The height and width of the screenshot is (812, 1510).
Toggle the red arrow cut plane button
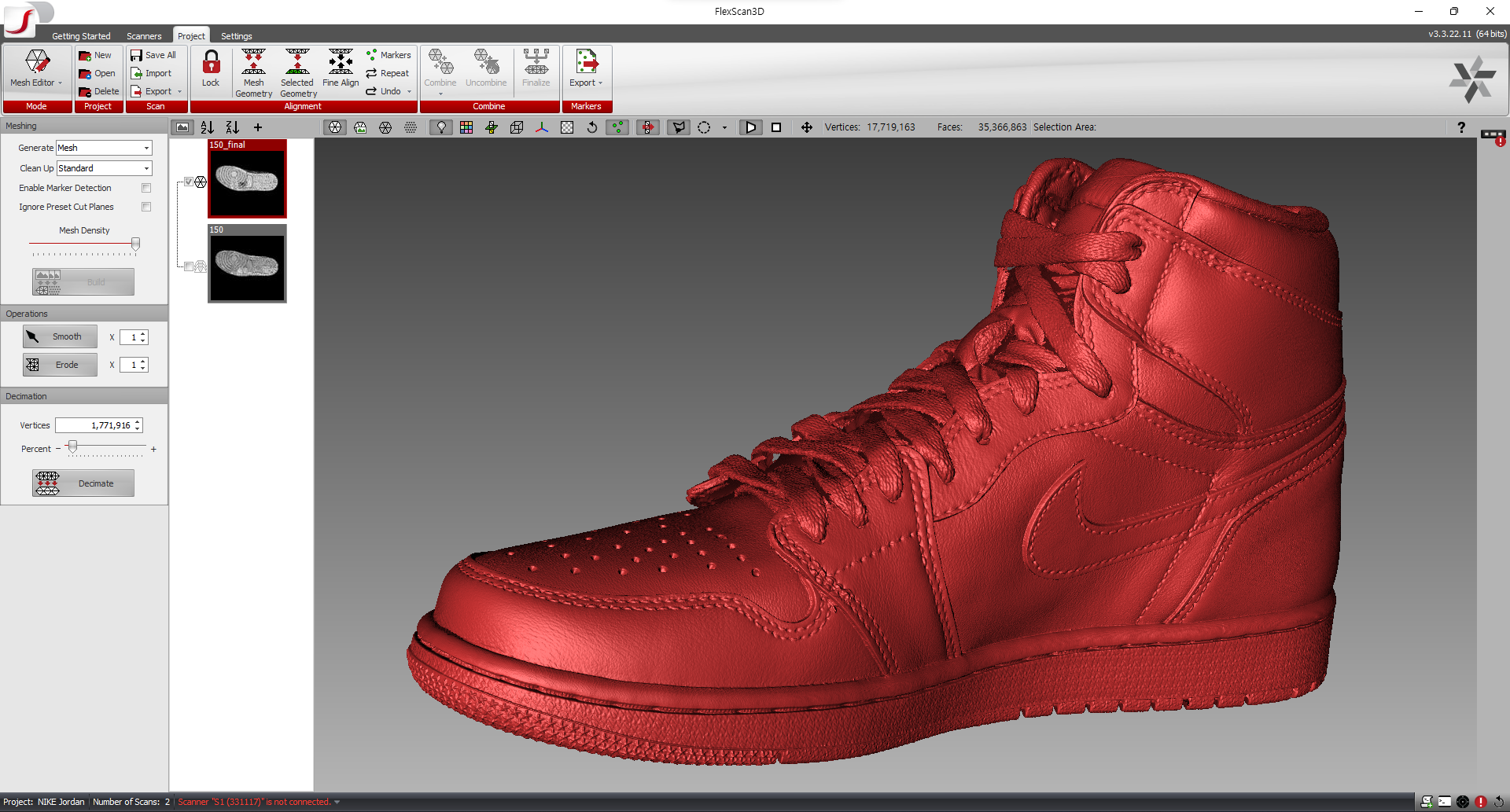point(647,127)
